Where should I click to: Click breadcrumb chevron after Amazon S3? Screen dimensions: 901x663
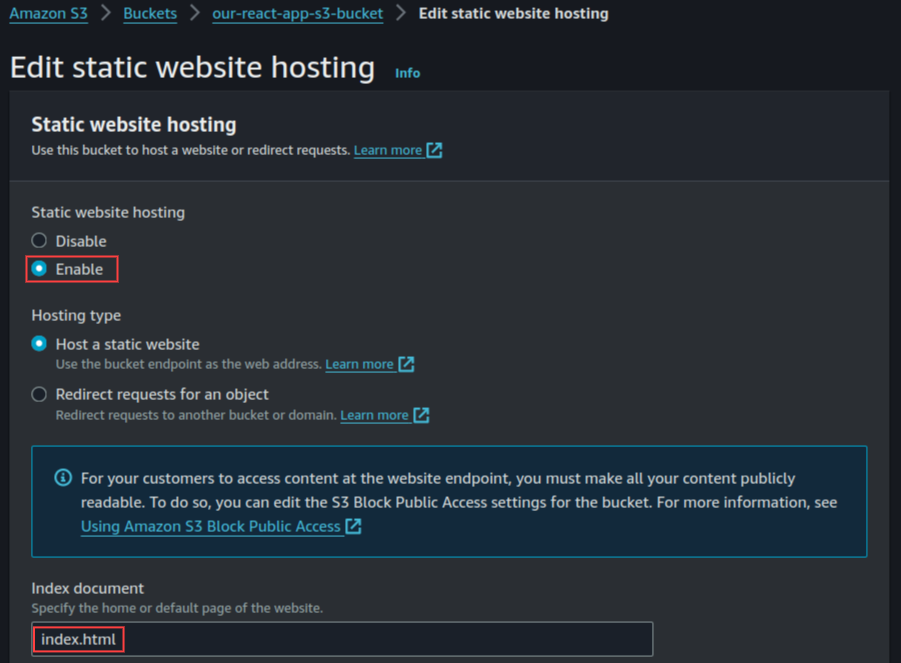(106, 14)
